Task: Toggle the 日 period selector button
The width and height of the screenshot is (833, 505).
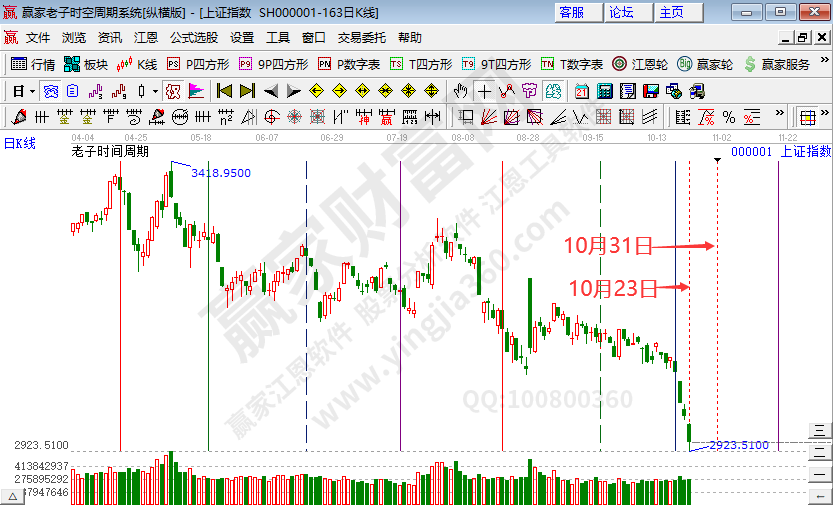Action: click(17, 91)
